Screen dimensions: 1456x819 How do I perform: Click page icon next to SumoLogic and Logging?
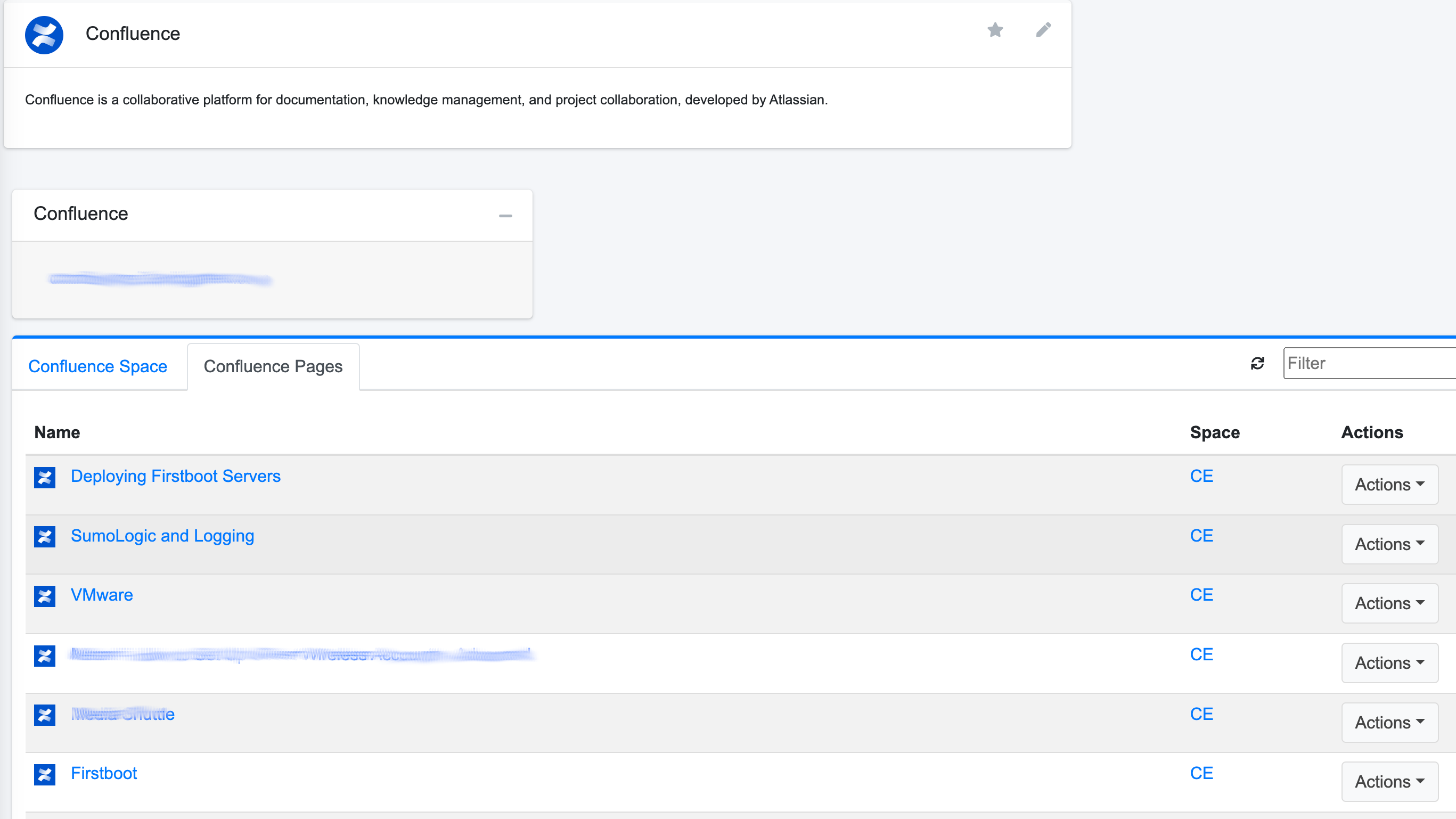click(45, 537)
